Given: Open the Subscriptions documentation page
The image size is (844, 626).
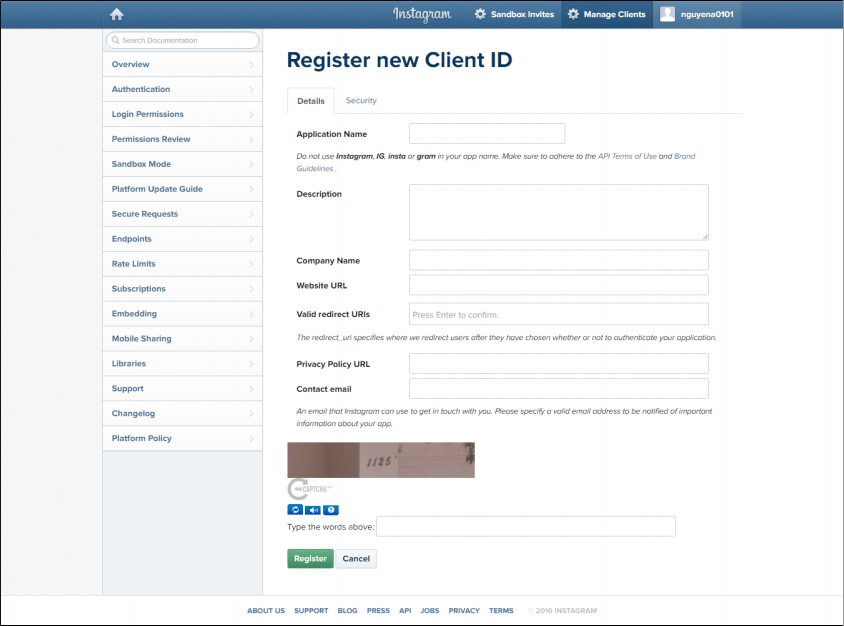Looking at the screenshot, I should [182, 289].
